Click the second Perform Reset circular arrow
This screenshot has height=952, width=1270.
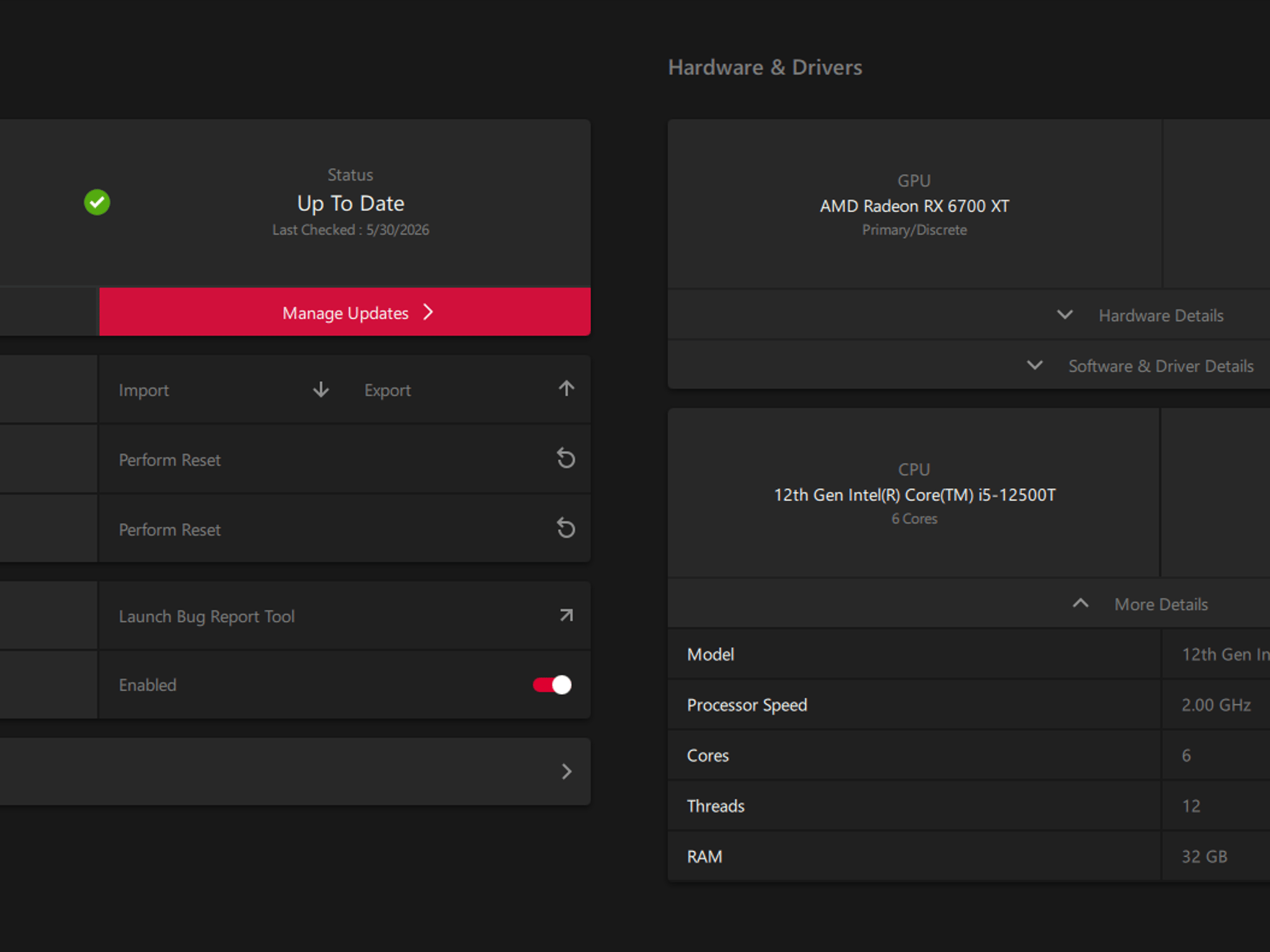pyautogui.click(x=566, y=529)
